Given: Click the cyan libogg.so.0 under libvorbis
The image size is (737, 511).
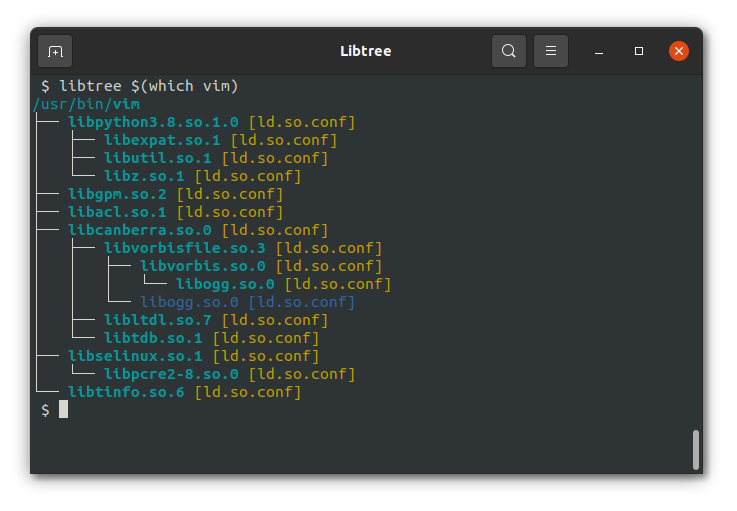Looking at the screenshot, I should point(225,284).
